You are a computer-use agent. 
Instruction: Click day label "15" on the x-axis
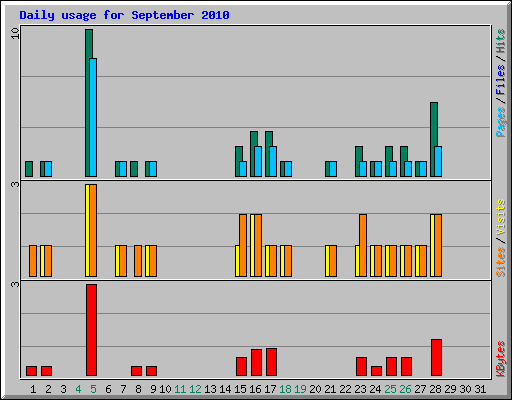coord(240,389)
